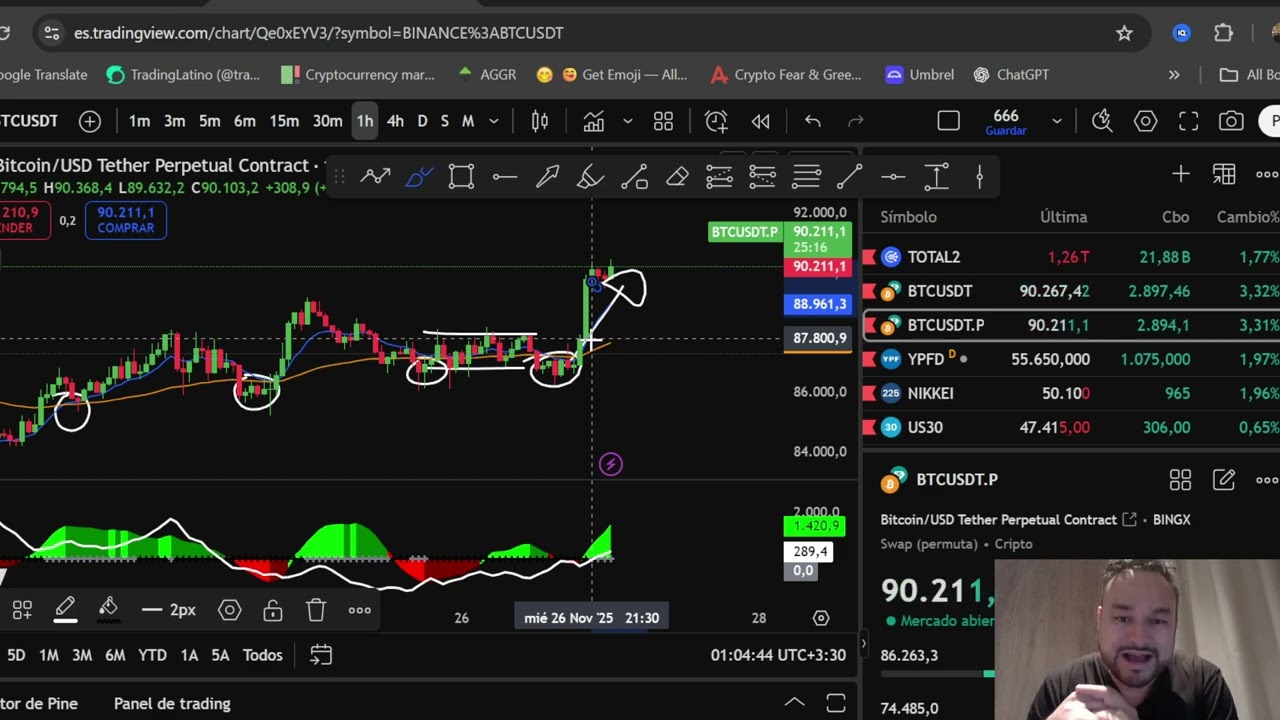Maximize the bottom panel
Viewport: 1280px width, 720px height.
pos(836,703)
